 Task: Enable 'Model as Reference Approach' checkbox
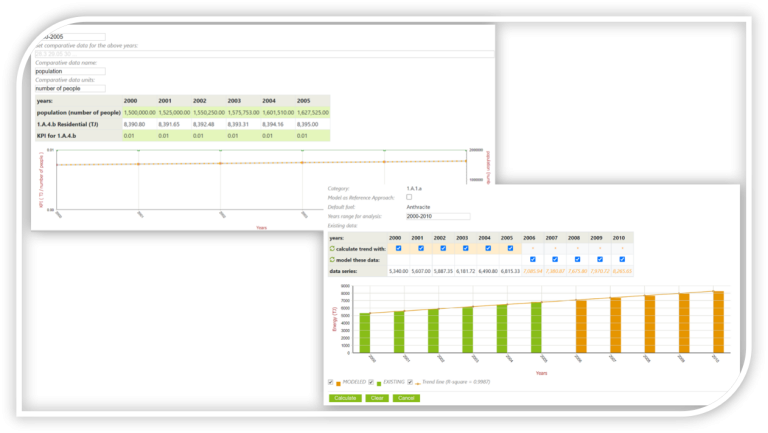coord(409,197)
